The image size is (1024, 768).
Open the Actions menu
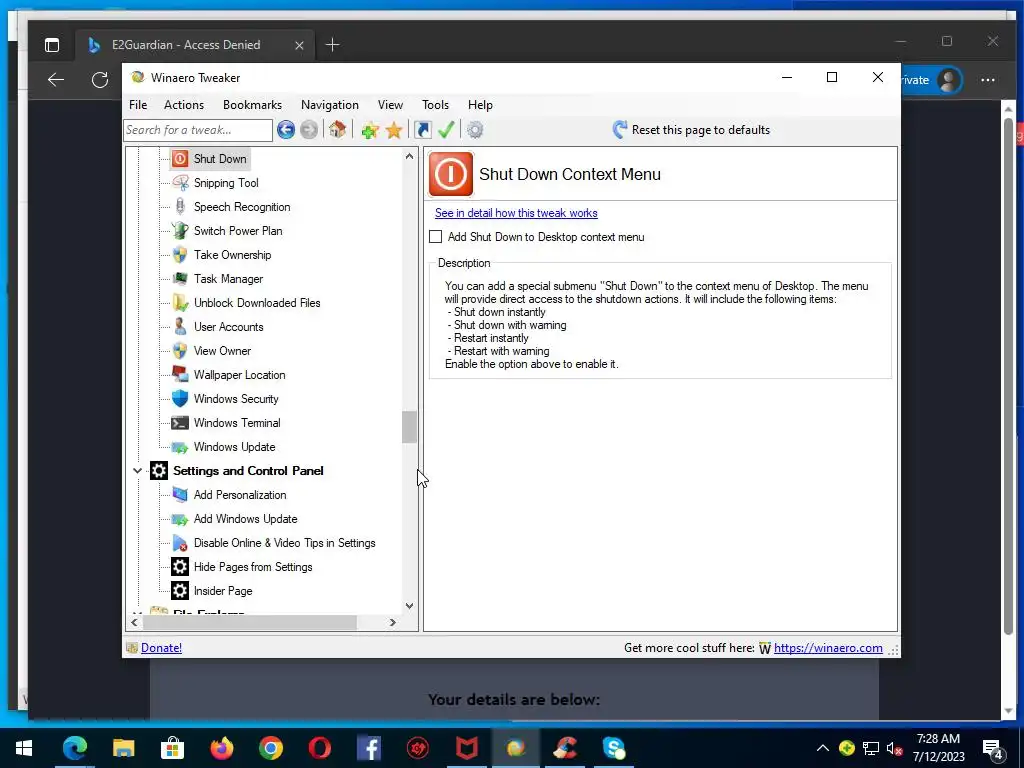coord(184,104)
